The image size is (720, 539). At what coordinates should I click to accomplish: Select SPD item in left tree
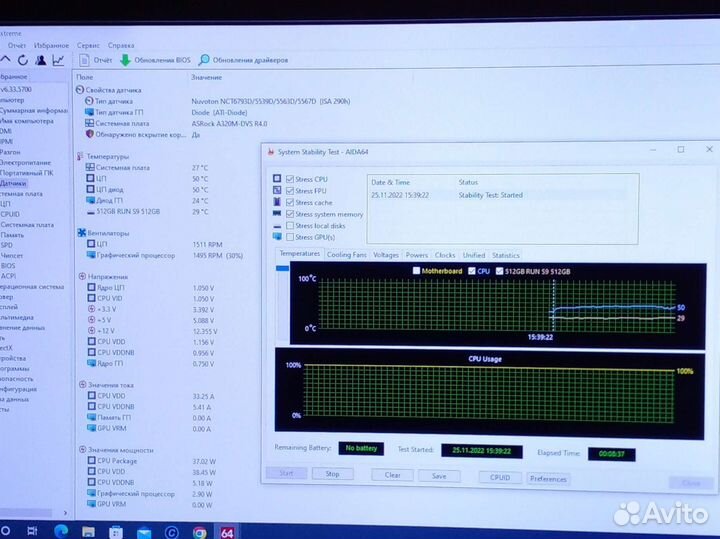pos(6,245)
